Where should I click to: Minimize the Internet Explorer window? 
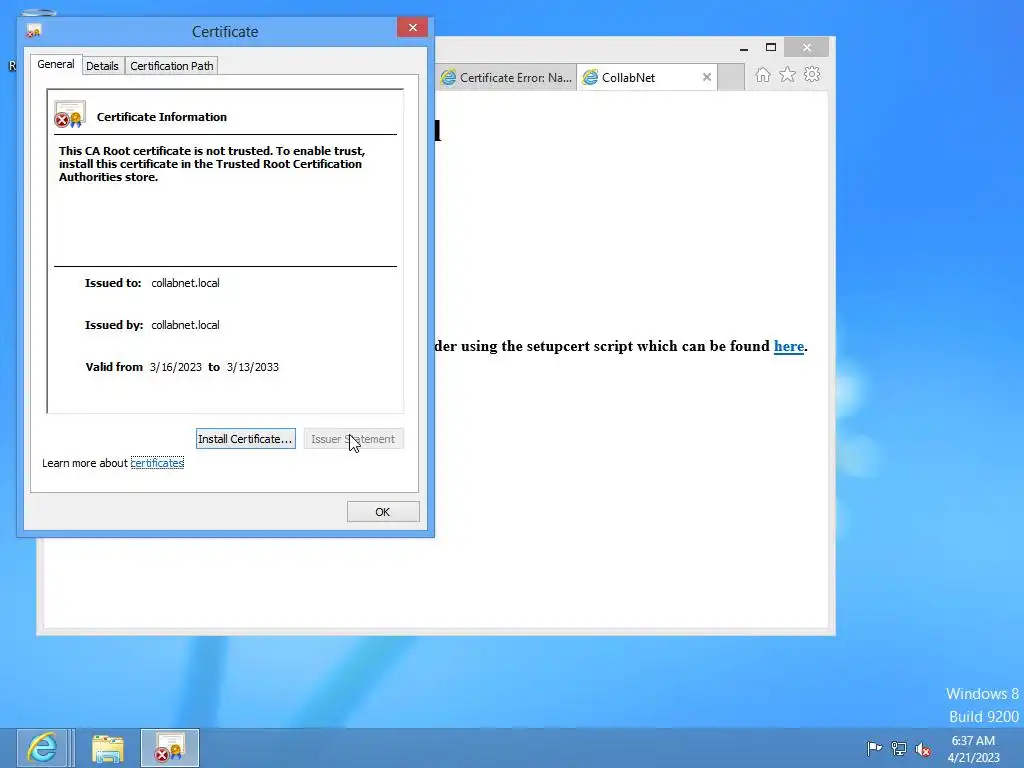click(x=744, y=48)
